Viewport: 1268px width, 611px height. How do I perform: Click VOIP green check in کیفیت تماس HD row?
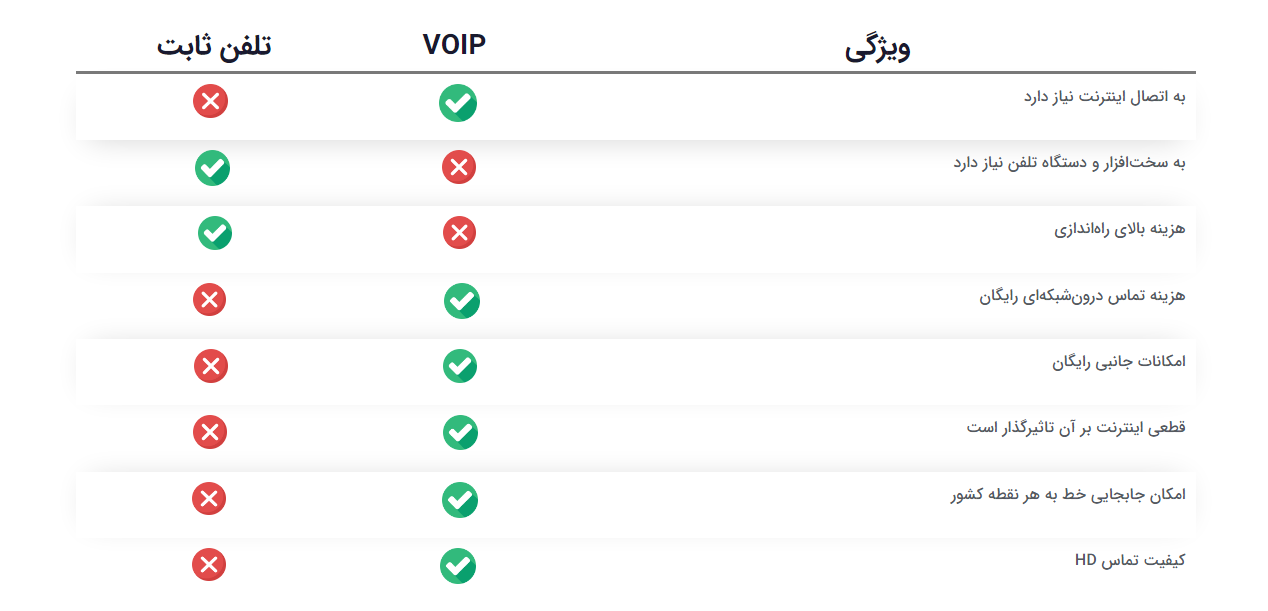(x=458, y=566)
